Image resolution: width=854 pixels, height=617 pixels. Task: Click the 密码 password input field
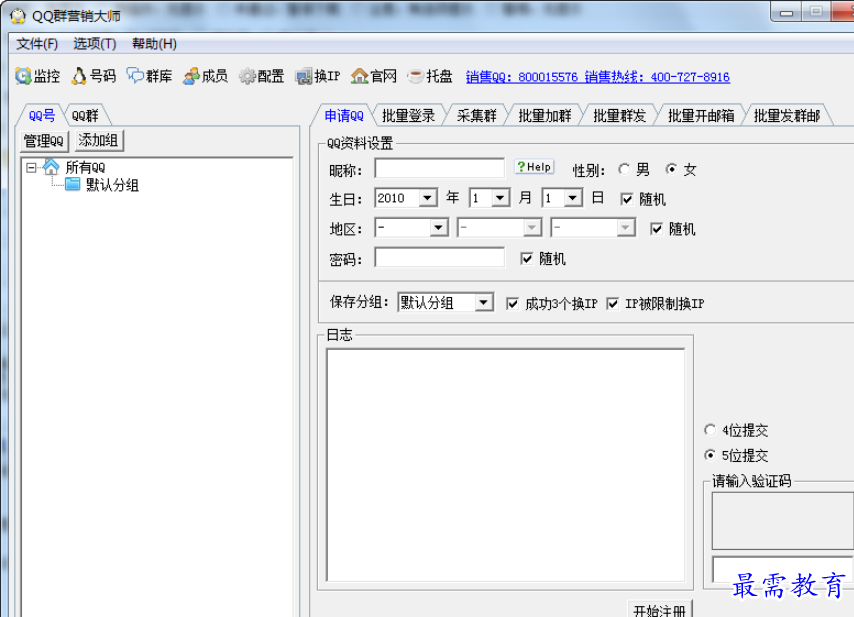pos(440,258)
